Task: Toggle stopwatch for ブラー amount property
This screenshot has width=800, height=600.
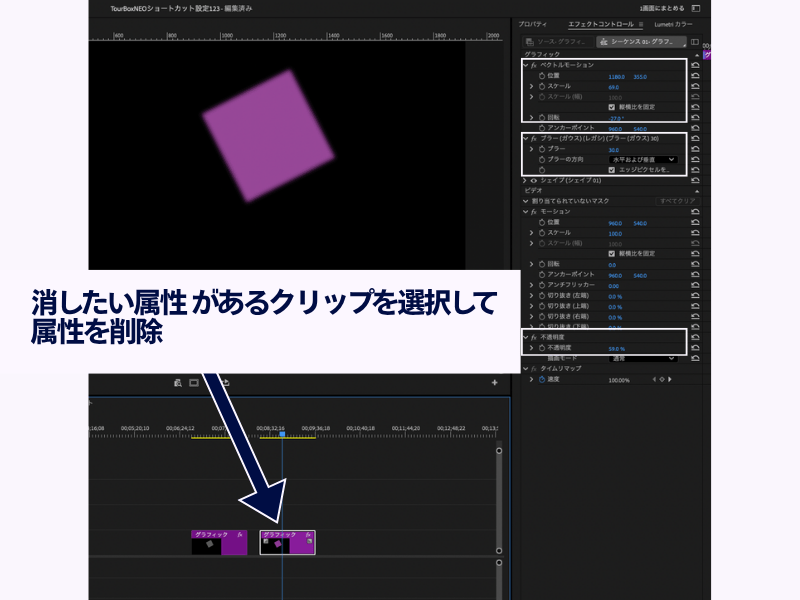Action: (542, 149)
